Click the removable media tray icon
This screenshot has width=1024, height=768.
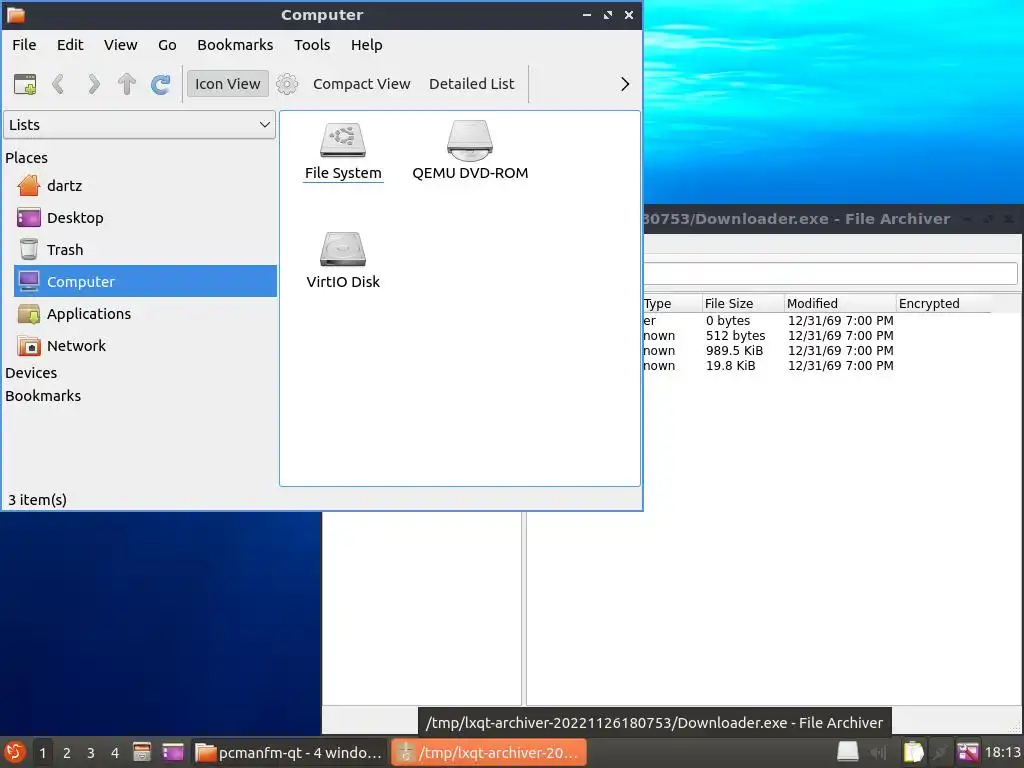tap(848, 752)
